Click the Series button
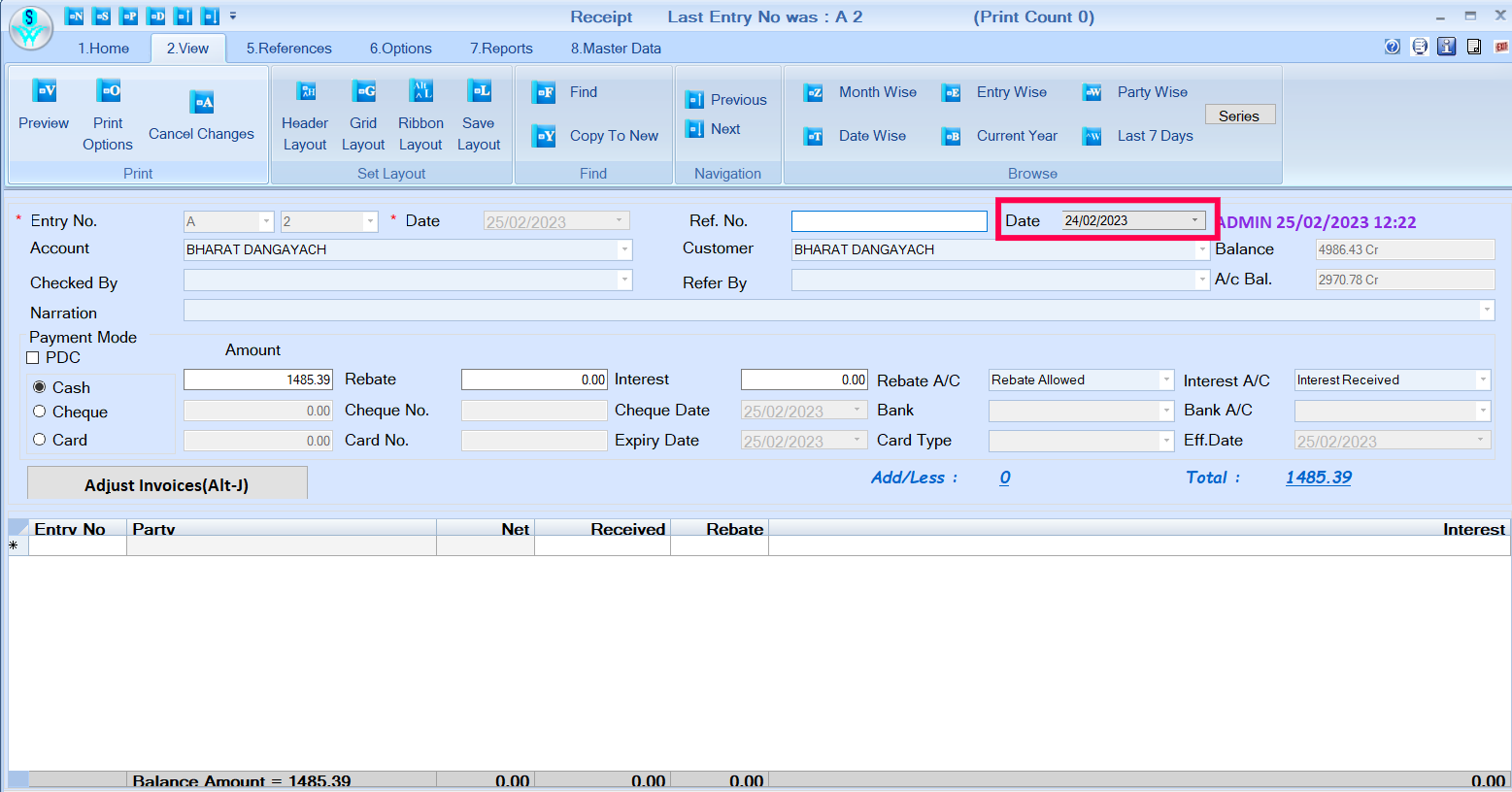The width and height of the screenshot is (1512, 792). [x=1240, y=115]
